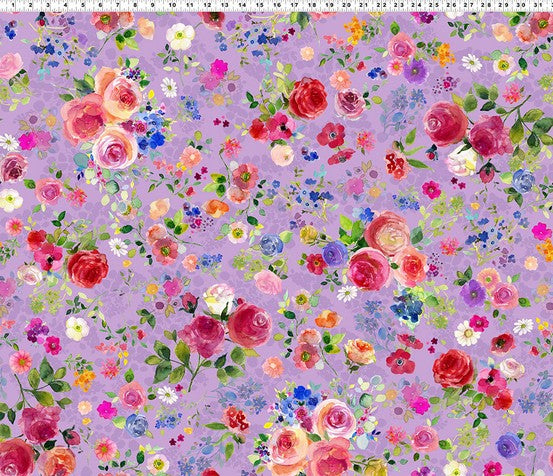Click the ruler number 8
This screenshot has height=476, width=553.
click(x=135, y=5)
